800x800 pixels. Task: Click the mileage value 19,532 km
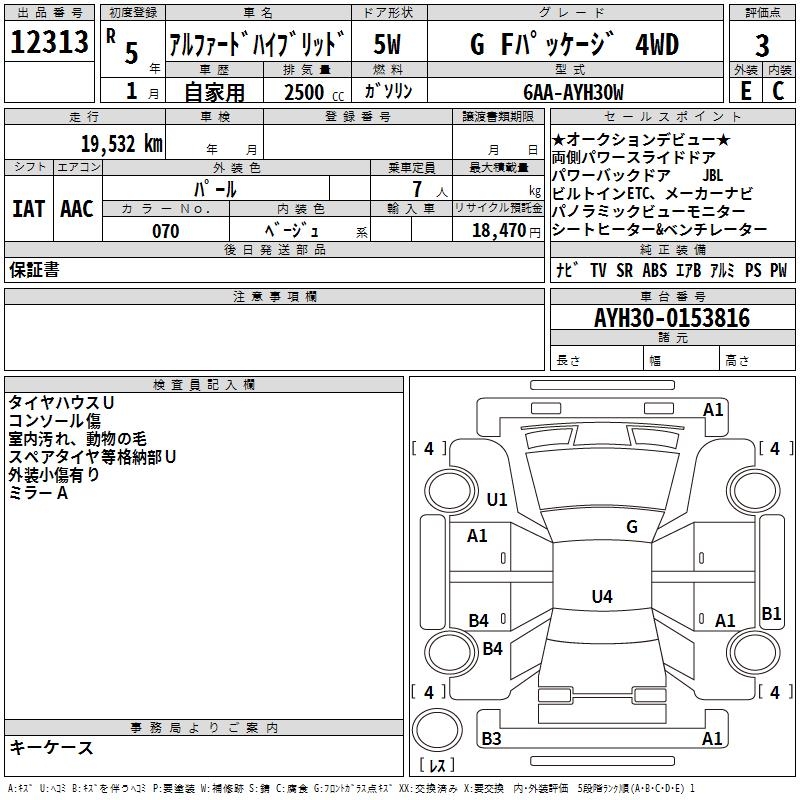[119, 143]
